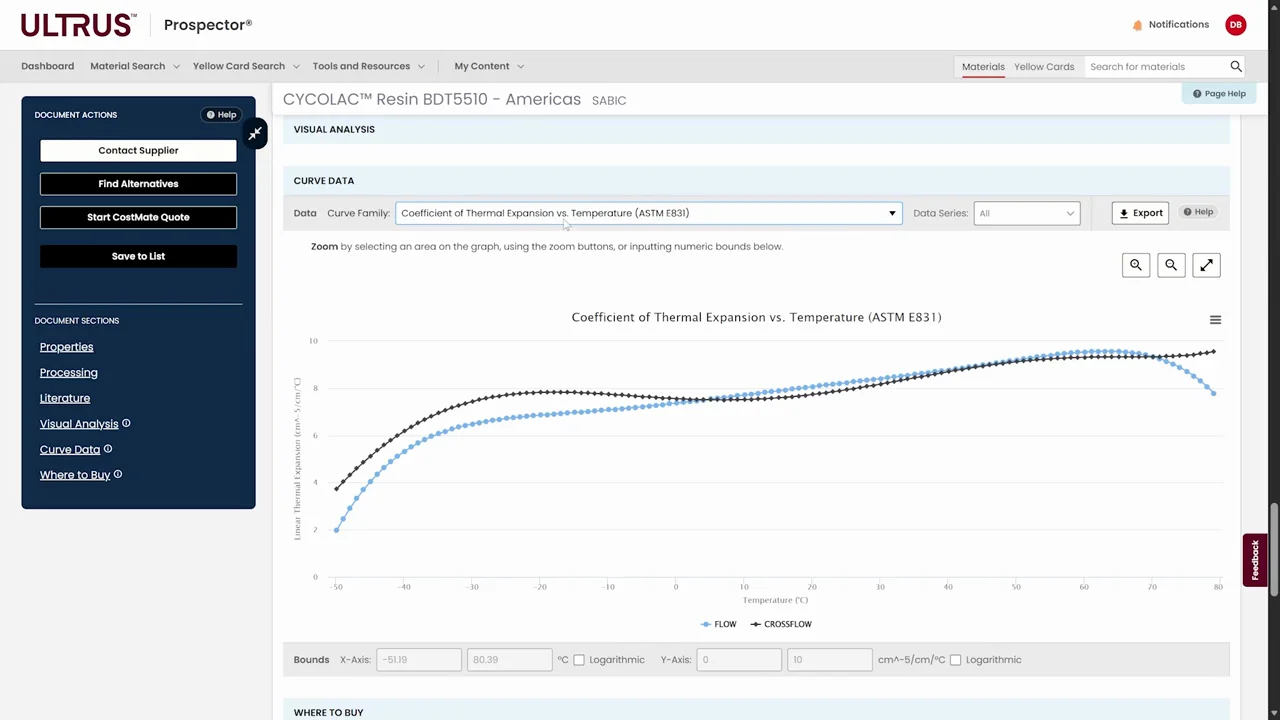Open the Curve Family dropdown
Image resolution: width=1280 pixels, height=720 pixels.
[x=649, y=213]
